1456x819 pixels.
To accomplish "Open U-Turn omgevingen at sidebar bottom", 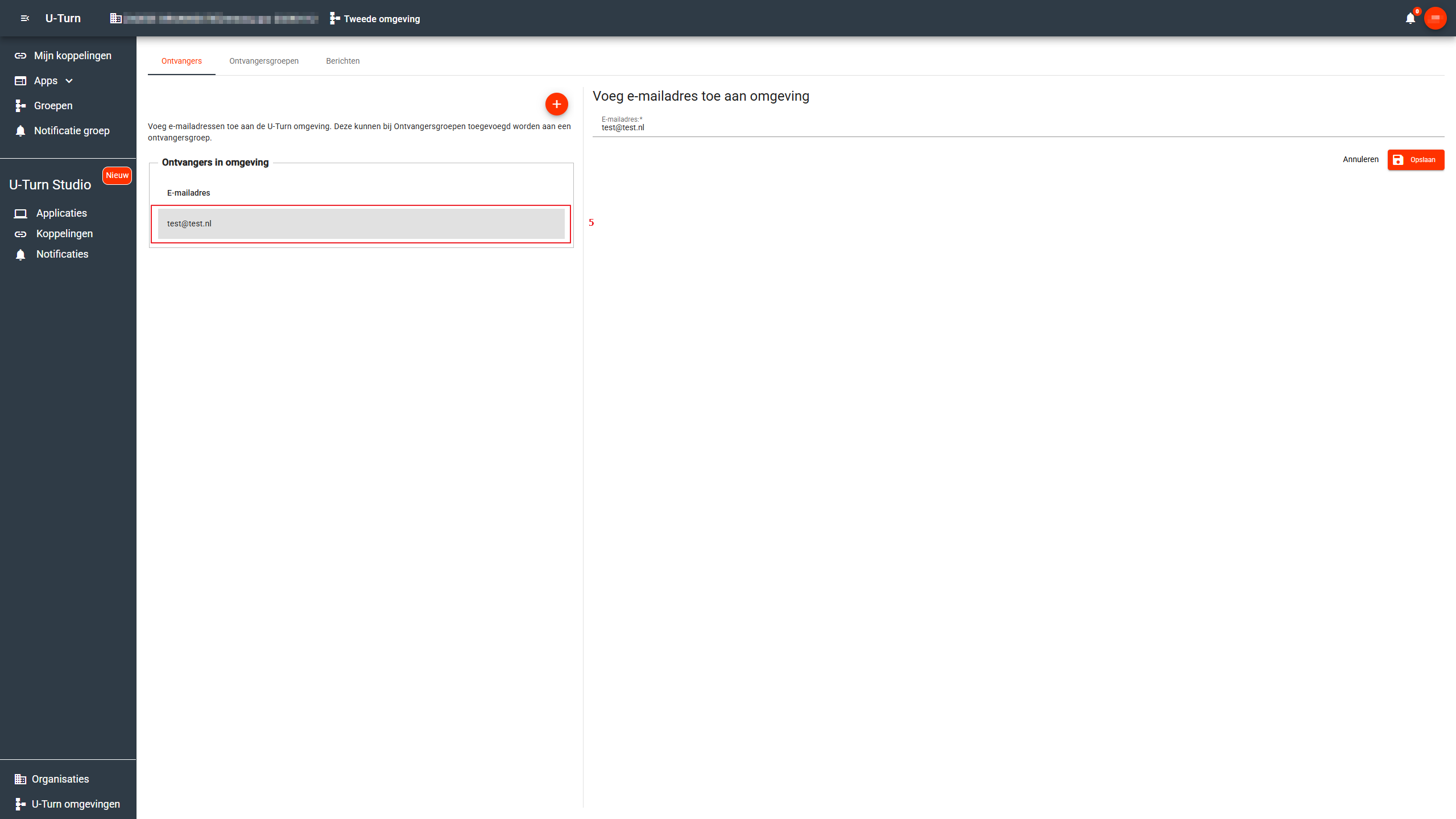I will click(76, 804).
